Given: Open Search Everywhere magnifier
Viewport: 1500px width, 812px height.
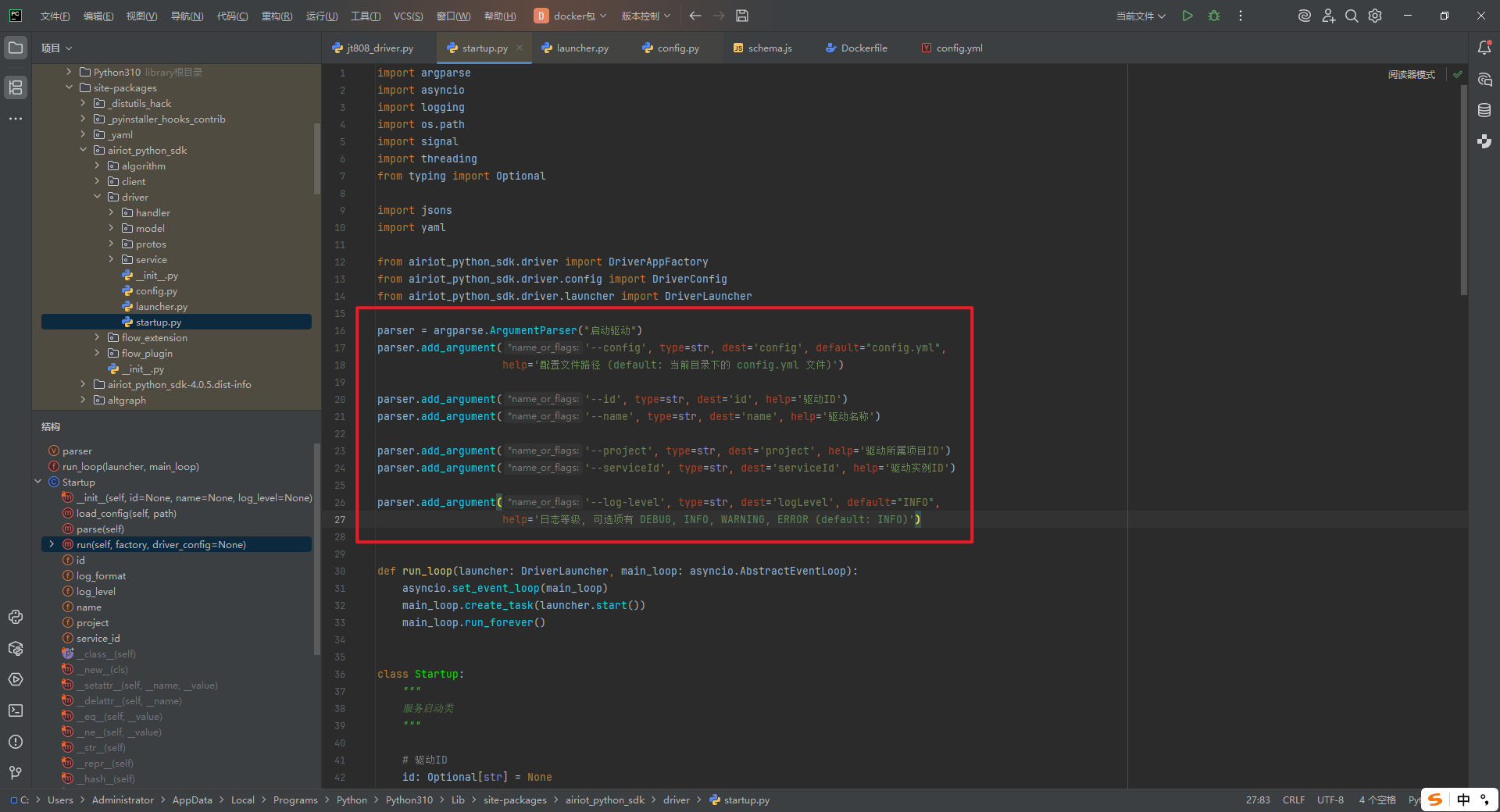Looking at the screenshot, I should 1352,16.
